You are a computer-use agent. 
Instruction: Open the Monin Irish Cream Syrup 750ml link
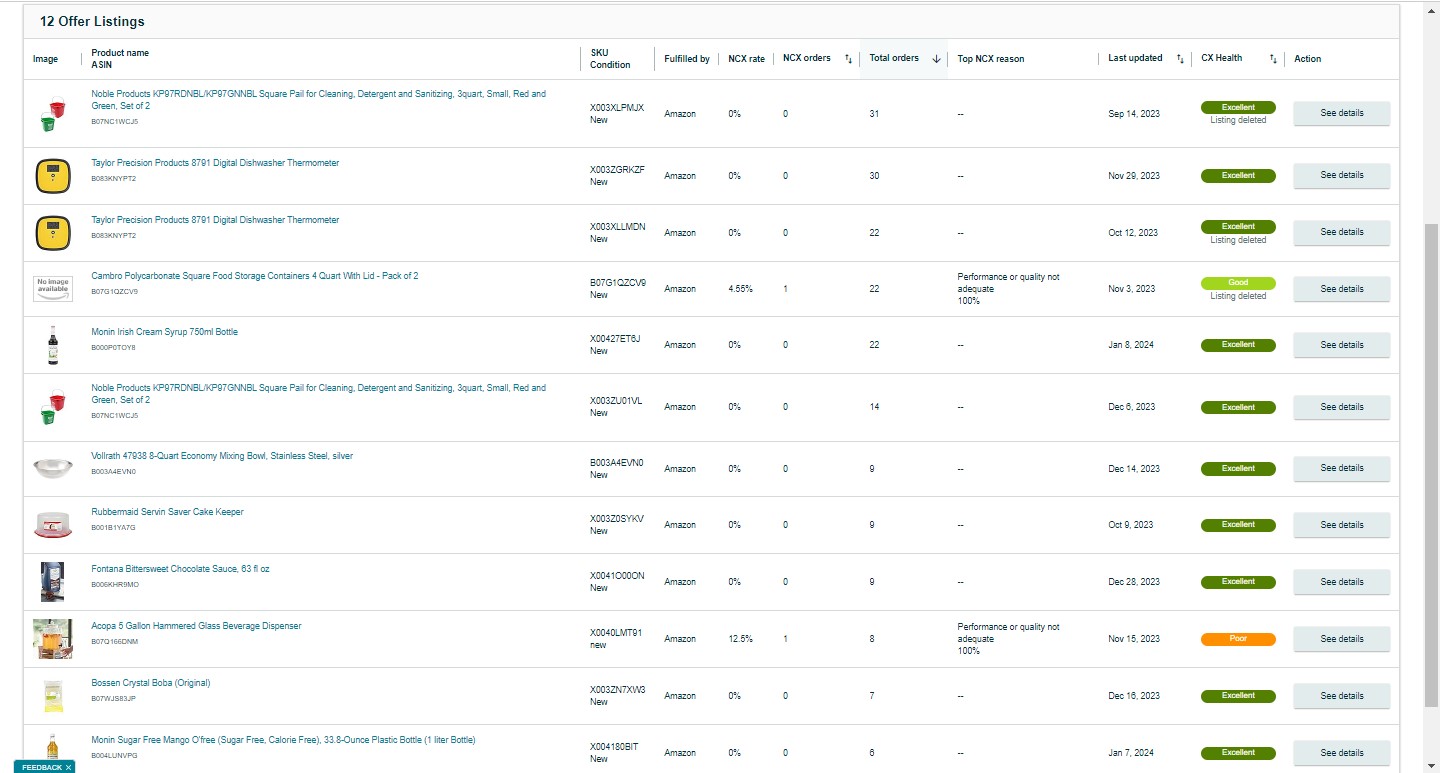[x=164, y=332]
